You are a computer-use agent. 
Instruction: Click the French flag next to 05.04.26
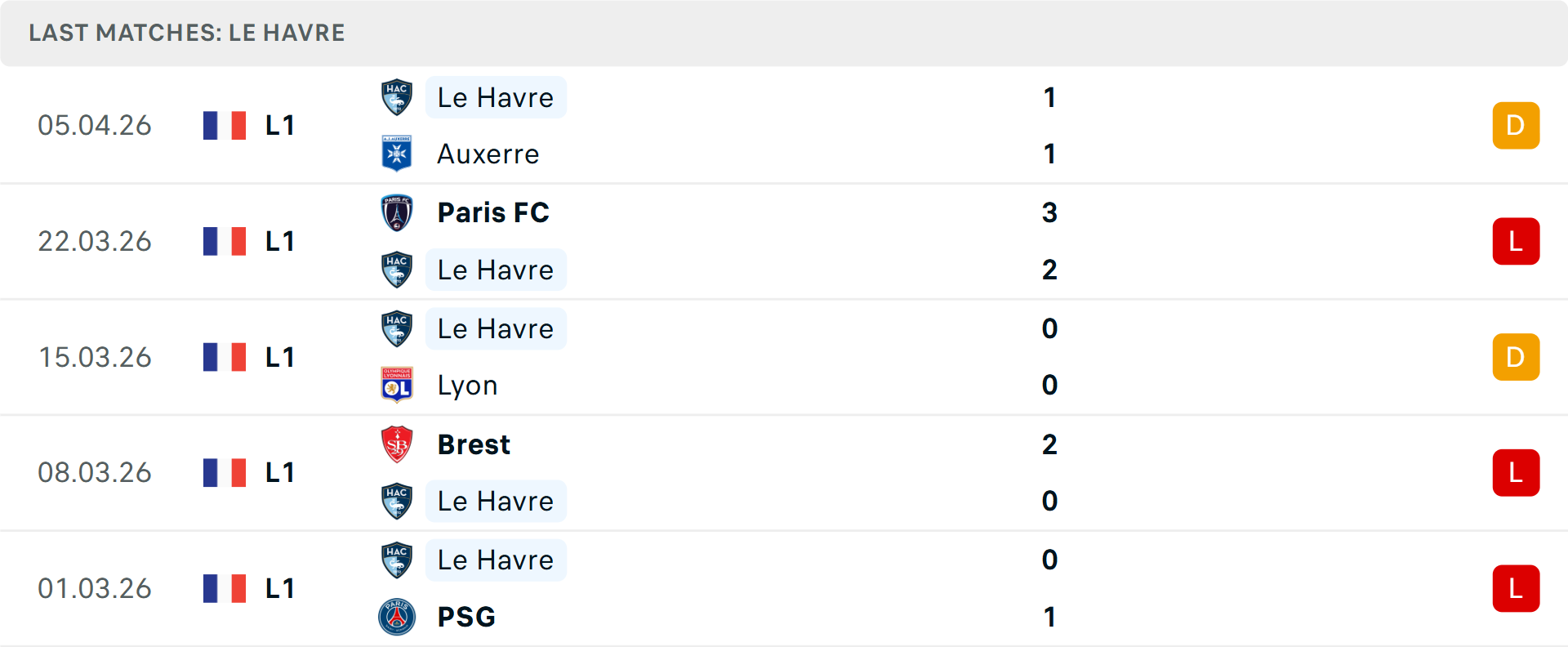225,125
